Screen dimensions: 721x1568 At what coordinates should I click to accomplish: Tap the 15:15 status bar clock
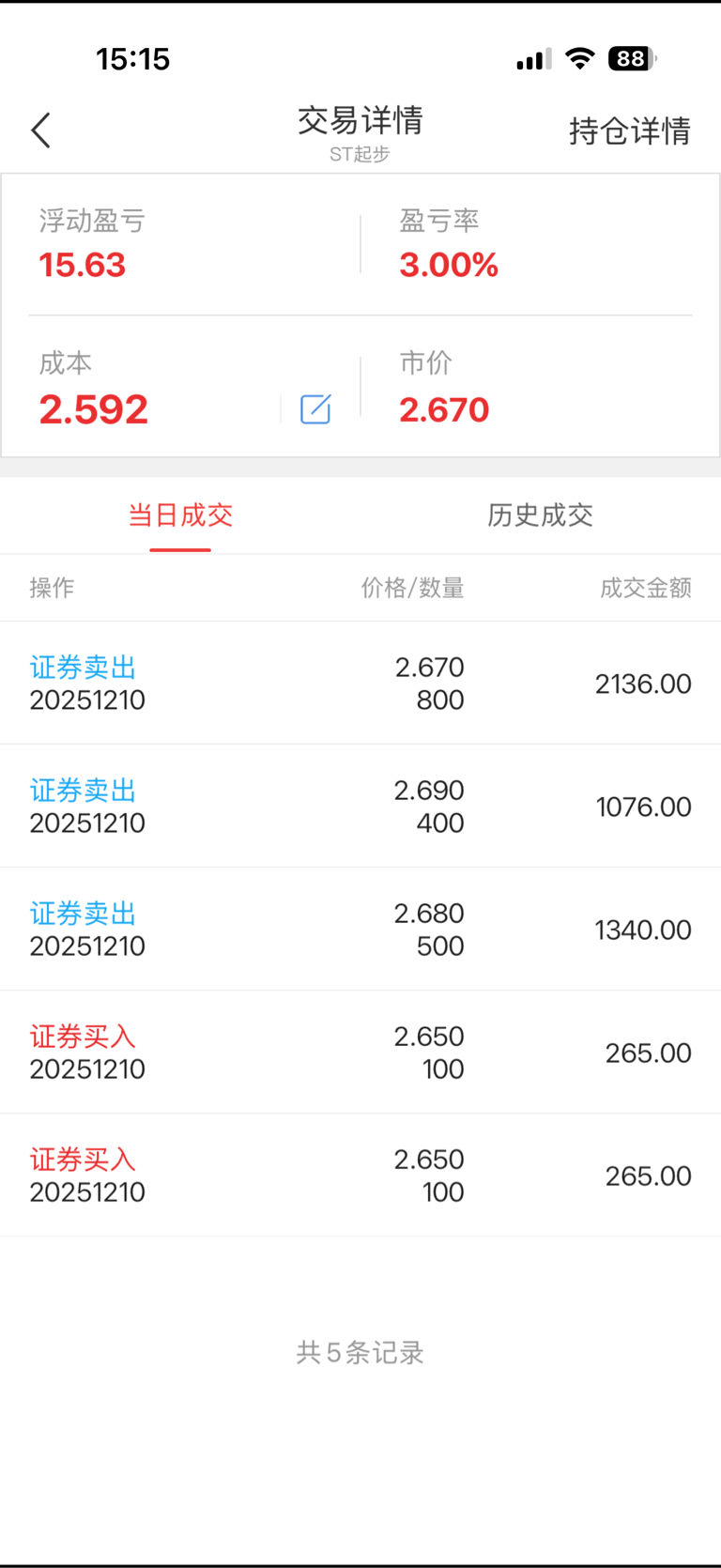132,59
